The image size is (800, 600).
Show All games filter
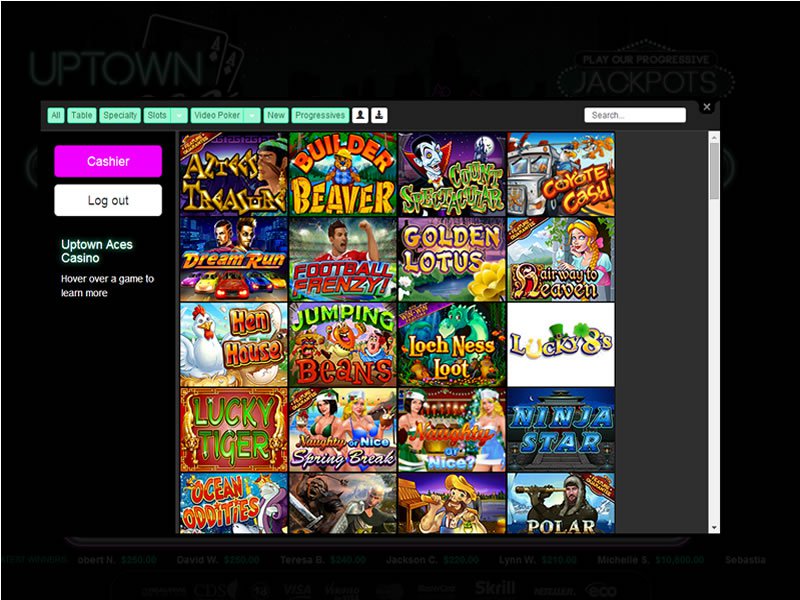56,115
